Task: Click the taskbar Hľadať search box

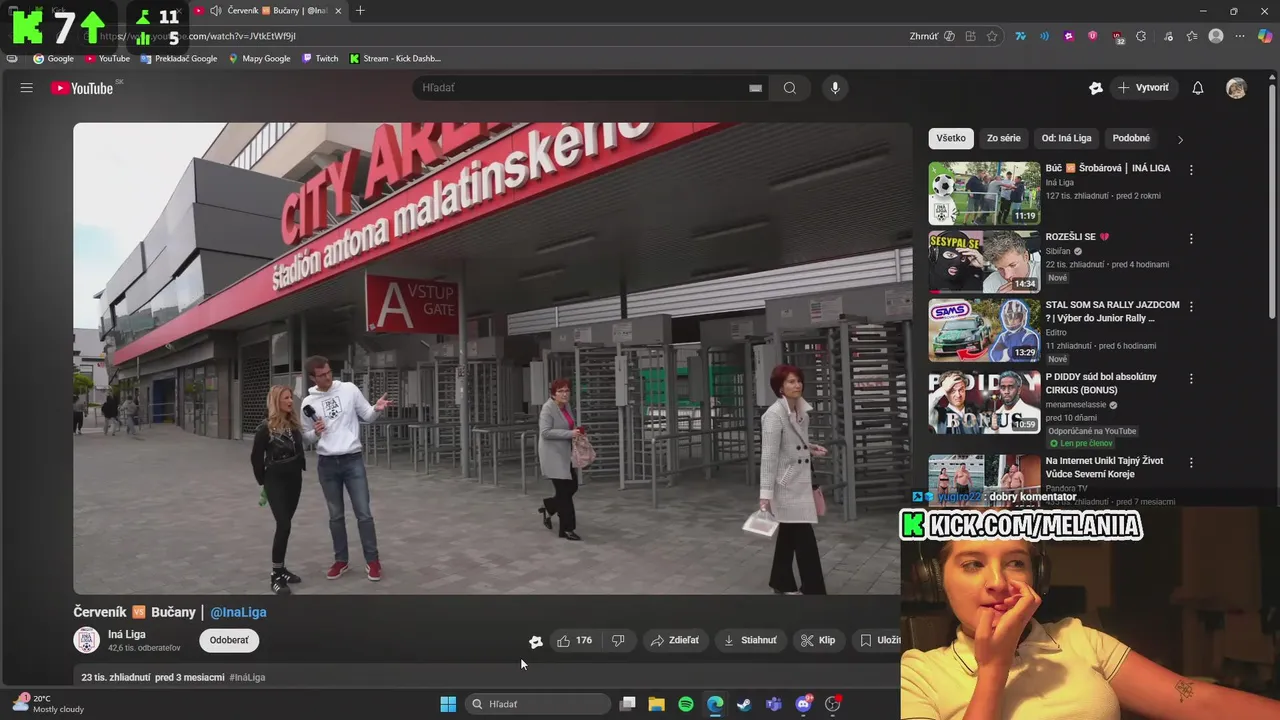Action: (x=537, y=704)
